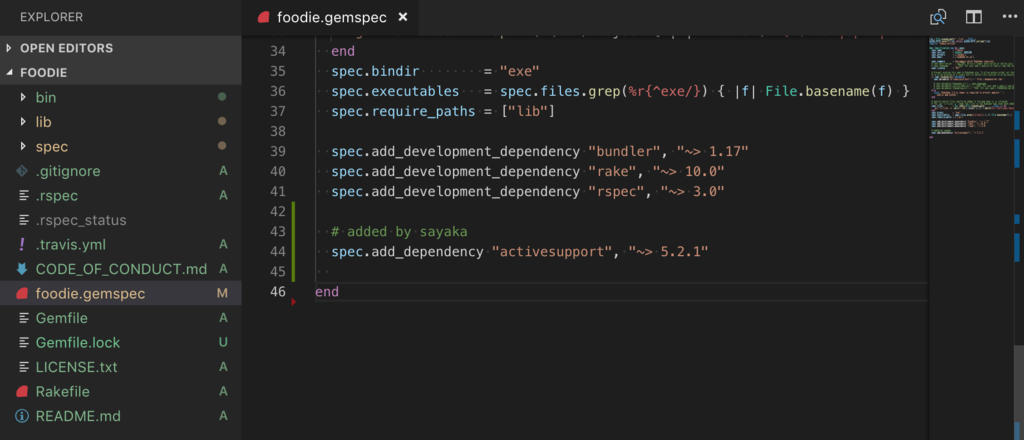Viewport: 1024px width, 440px height.
Task: Click the Rakefile ruby icon in explorer
Action: click(23, 391)
